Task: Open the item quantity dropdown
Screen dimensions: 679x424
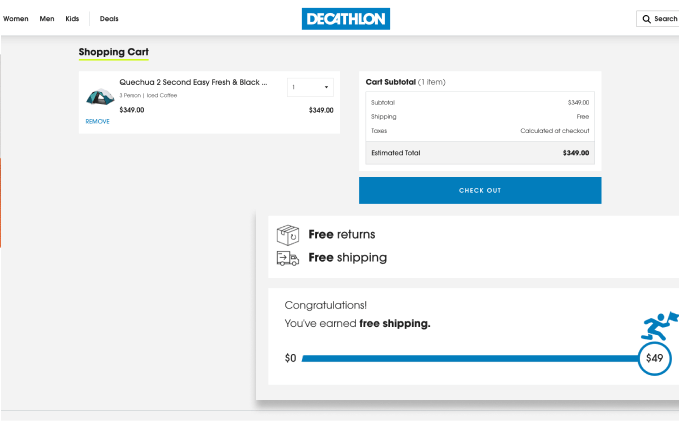Action: (x=310, y=87)
